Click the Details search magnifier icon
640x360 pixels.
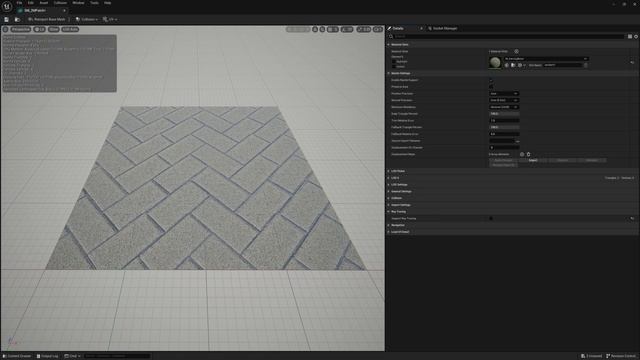[391, 36]
